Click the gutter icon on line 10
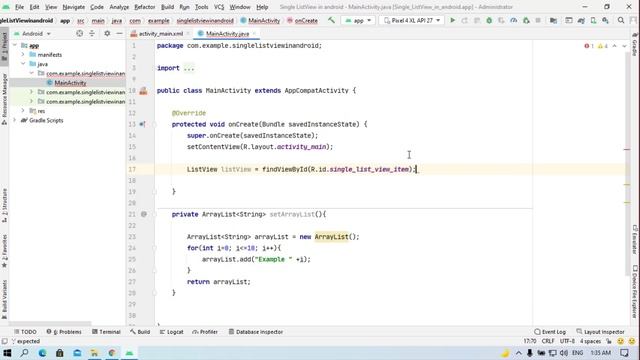Image resolution: width=640 pixels, height=360 pixels. (x=143, y=91)
